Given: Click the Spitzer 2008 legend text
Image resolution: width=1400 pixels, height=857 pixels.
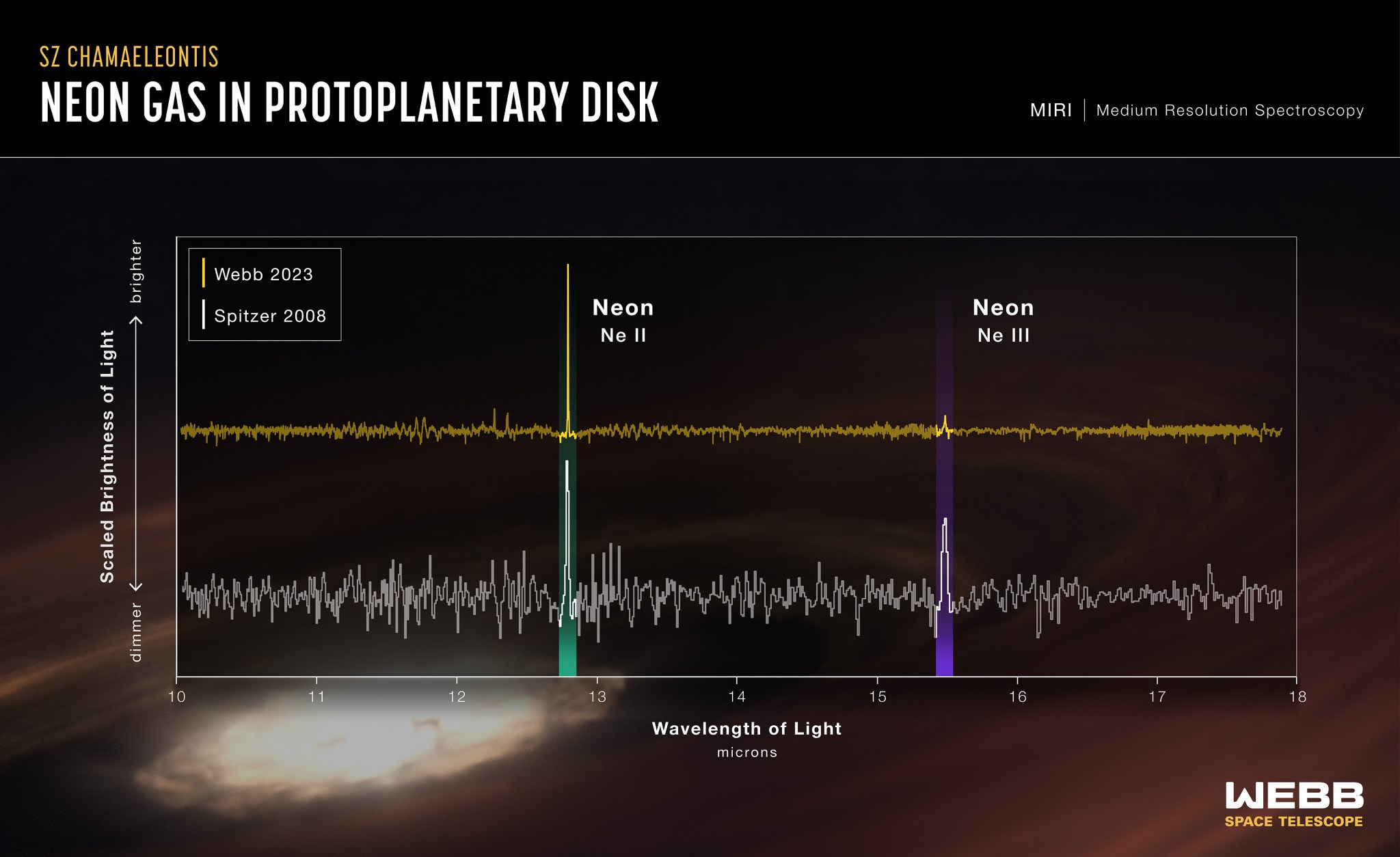Looking at the screenshot, I should click(x=270, y=316).
